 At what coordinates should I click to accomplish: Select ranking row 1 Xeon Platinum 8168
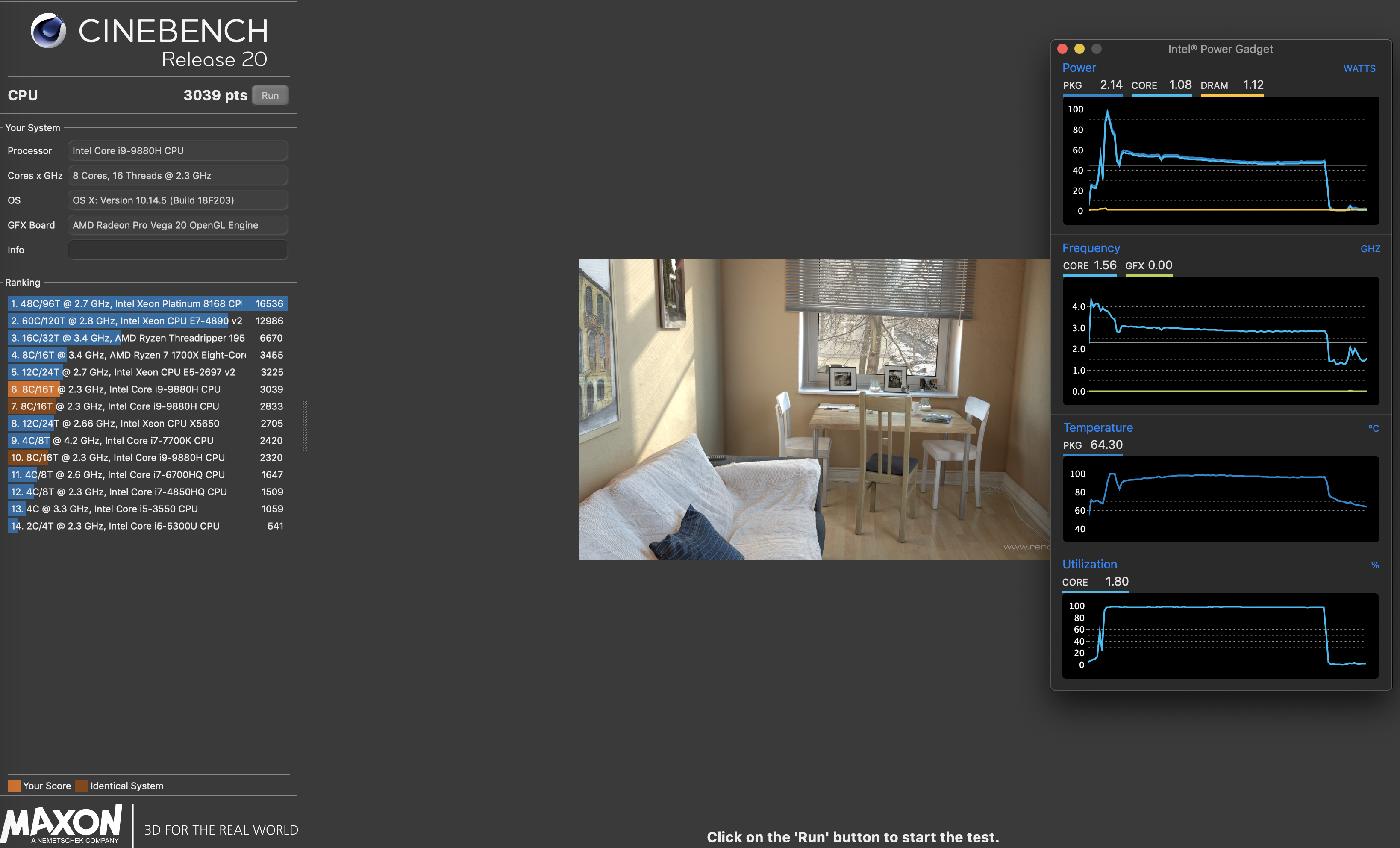coord(148,303)
